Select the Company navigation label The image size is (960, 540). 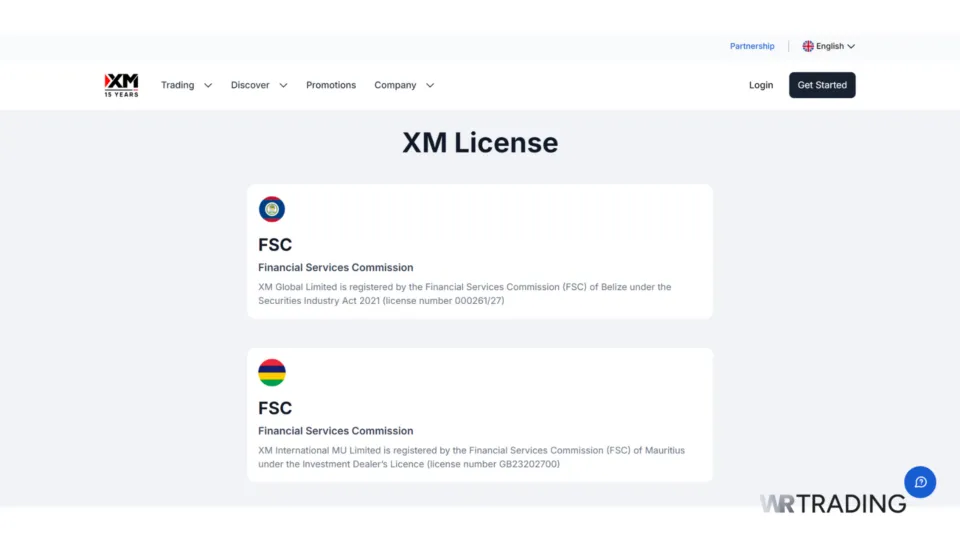coord(395,85)
